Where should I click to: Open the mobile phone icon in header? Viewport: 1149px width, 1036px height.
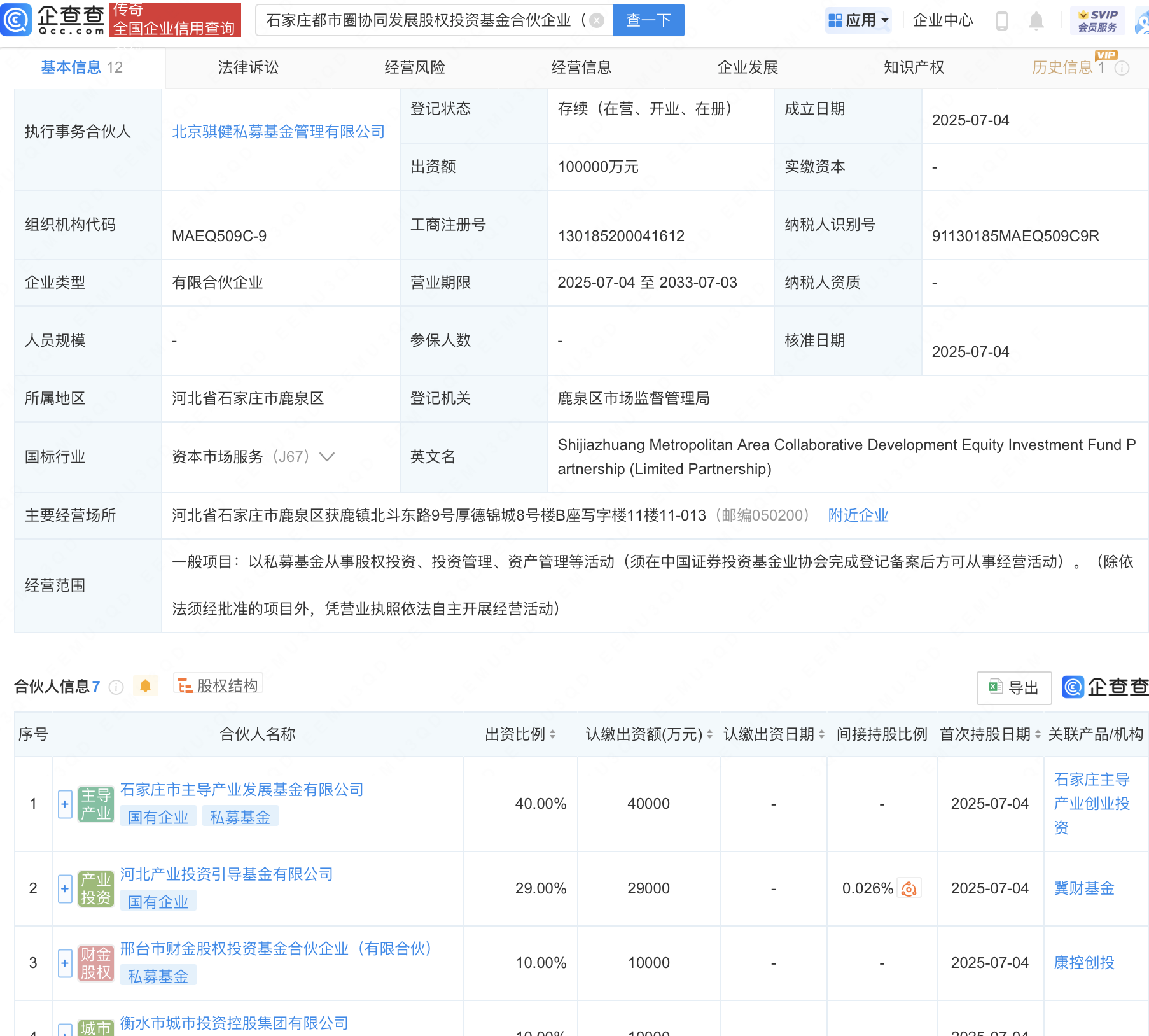pos(1001,20)
